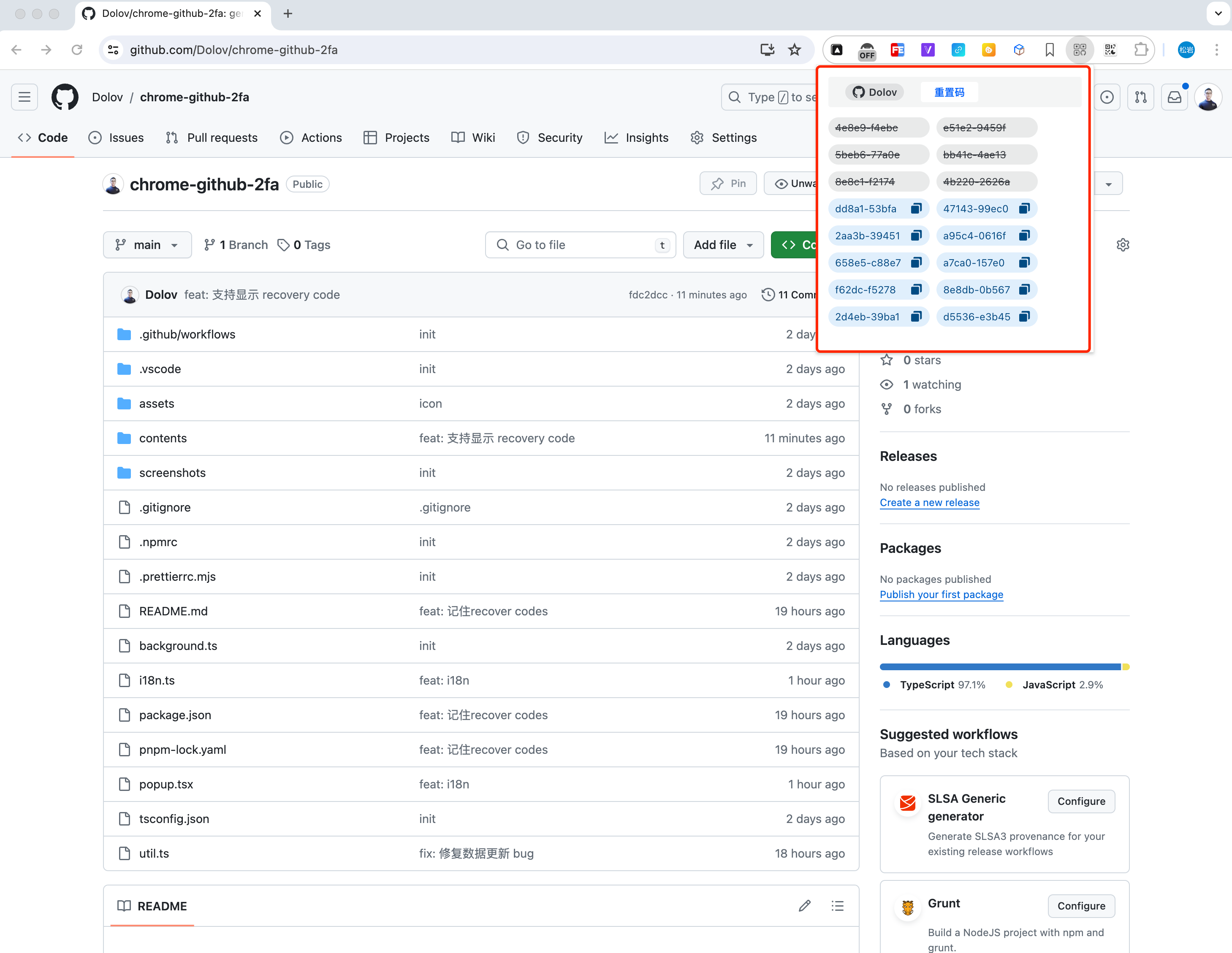
Task: Toggle the Pin repository button
Action: 728,184
